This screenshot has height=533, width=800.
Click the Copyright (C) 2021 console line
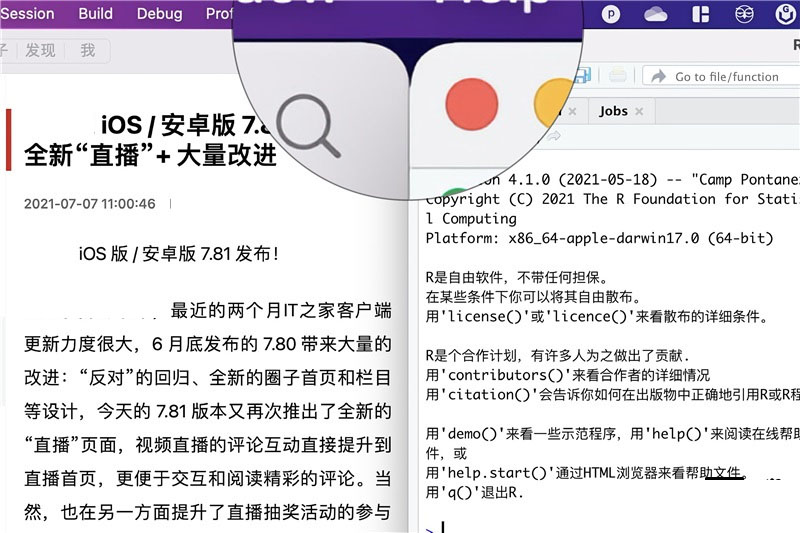pos(612,199)
